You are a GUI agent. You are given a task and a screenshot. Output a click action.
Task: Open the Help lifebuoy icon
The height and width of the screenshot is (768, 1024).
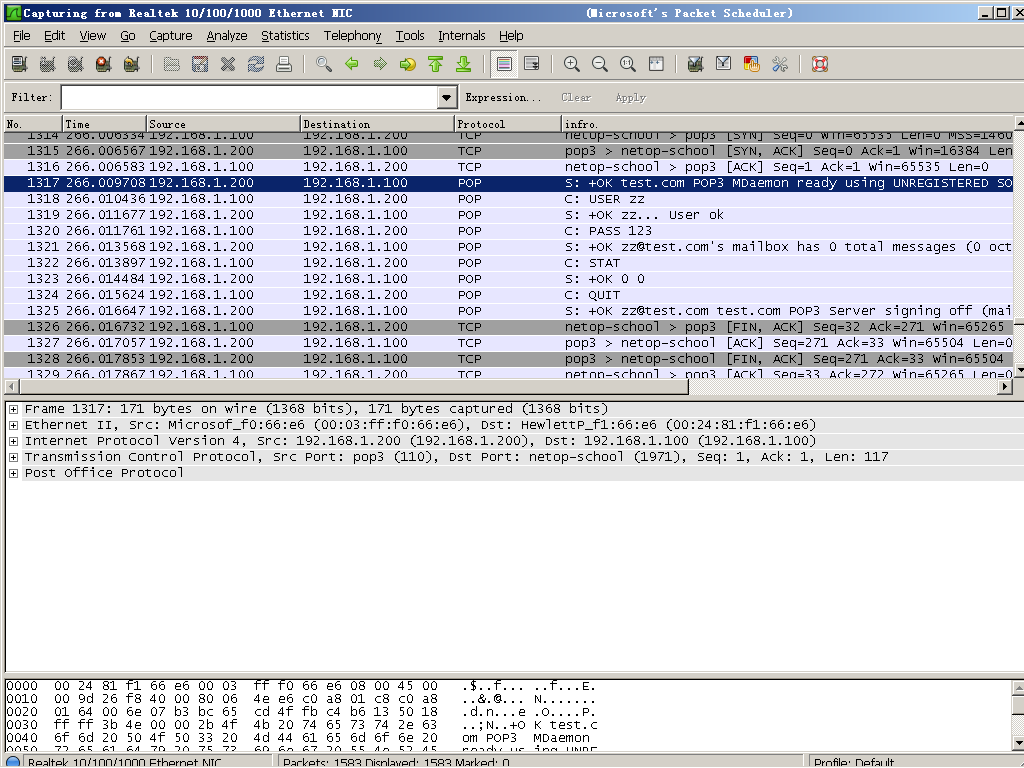click(820, 64)
